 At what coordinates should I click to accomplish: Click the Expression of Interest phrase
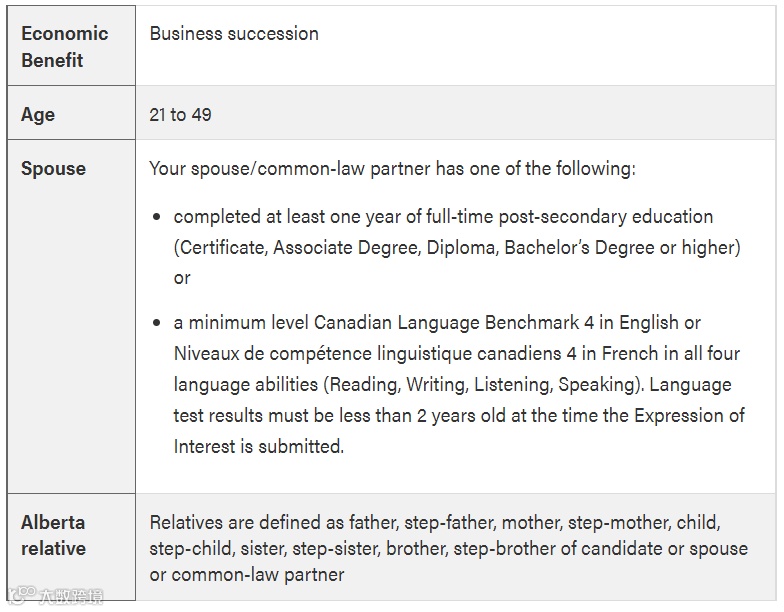(x=690, y=416)
